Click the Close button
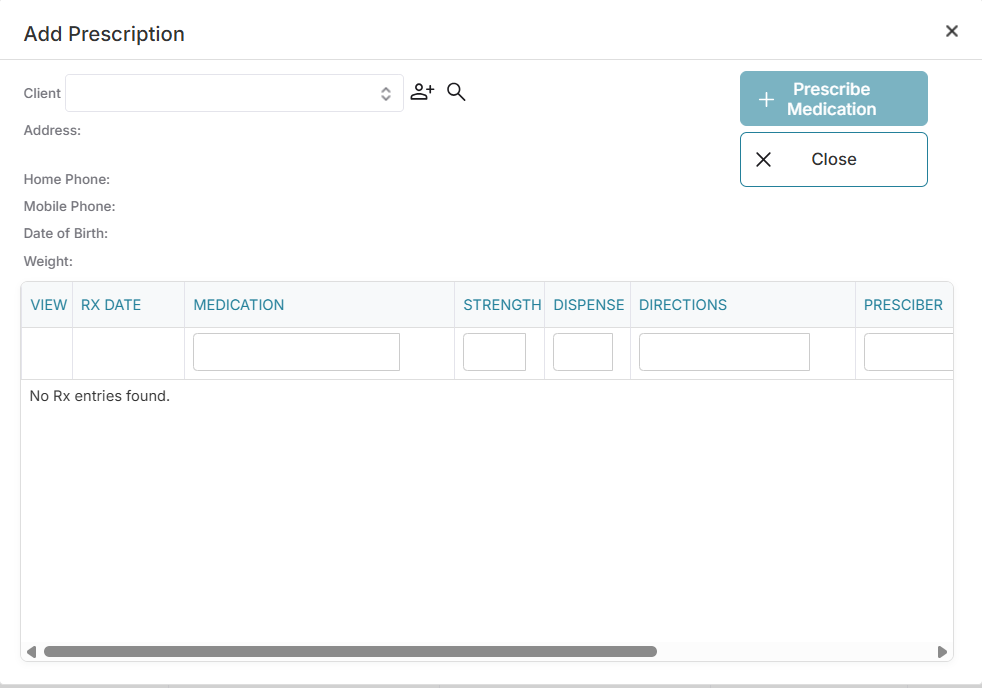982x688 pixels. coord(833,159)
